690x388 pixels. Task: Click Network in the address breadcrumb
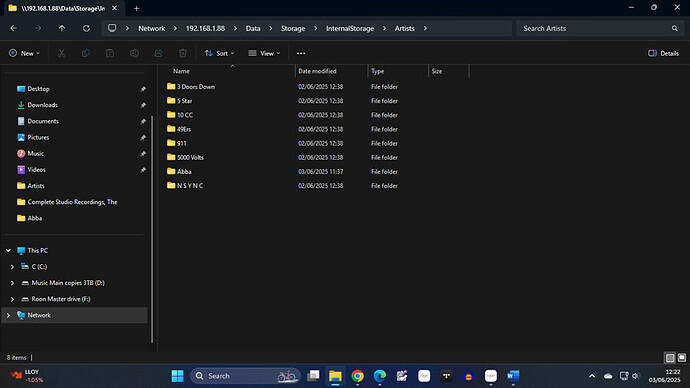tap(152, 28)
